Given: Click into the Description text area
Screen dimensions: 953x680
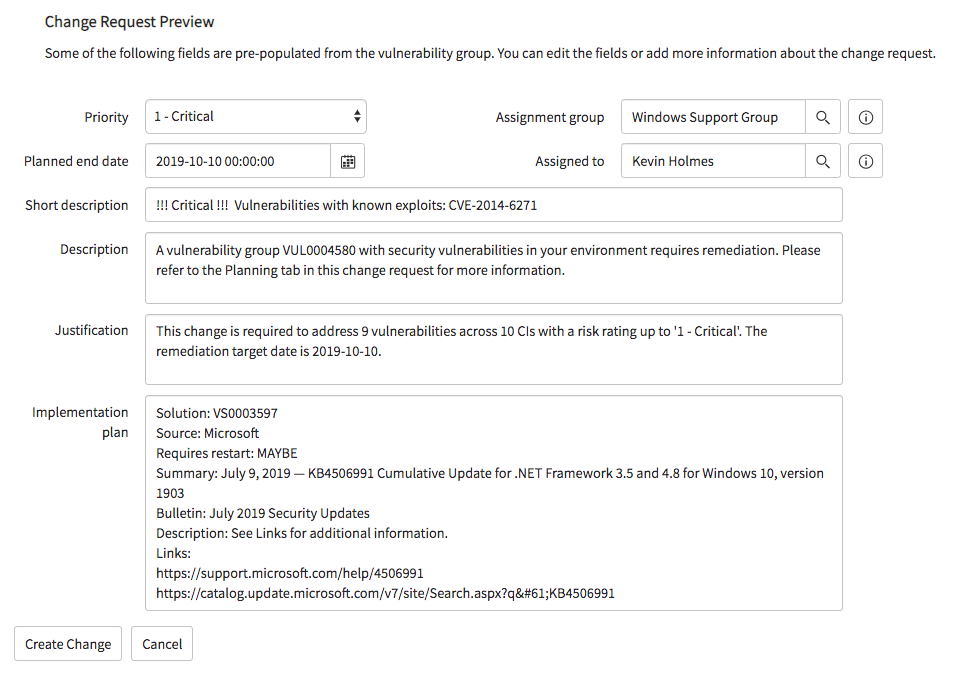Looking at the screenshot, I should [x=494, y=268].
